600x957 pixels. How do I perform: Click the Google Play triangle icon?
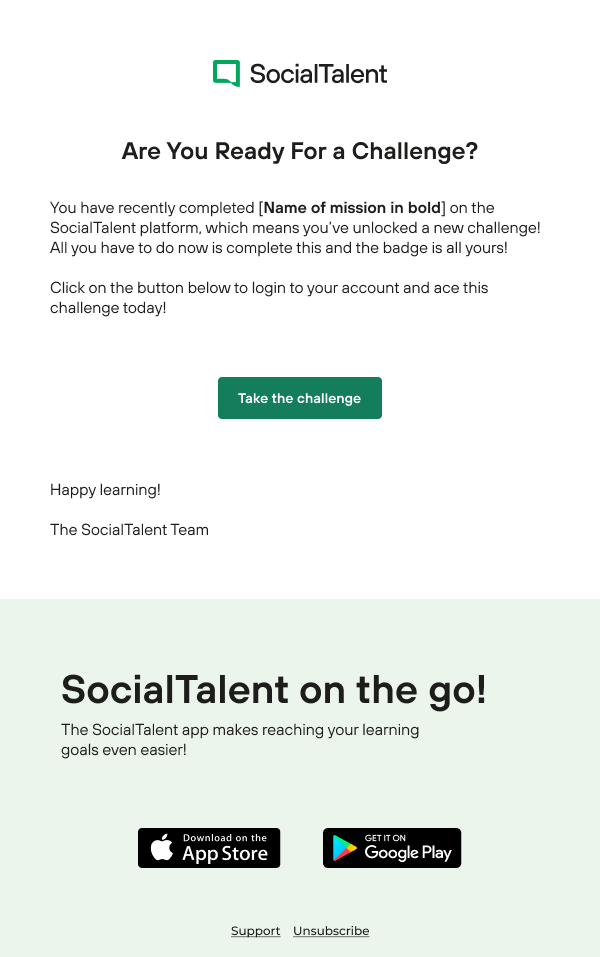point(345,848)
